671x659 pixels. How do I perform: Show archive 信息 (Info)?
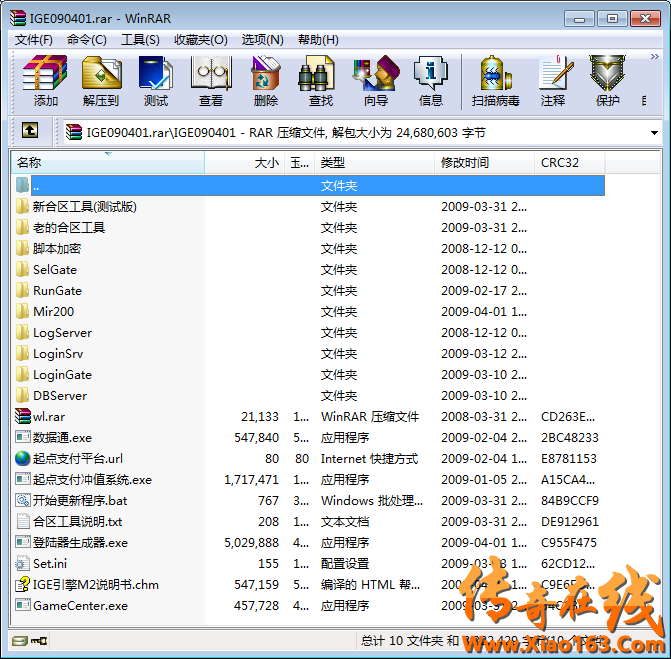click(x=431, y=80)
